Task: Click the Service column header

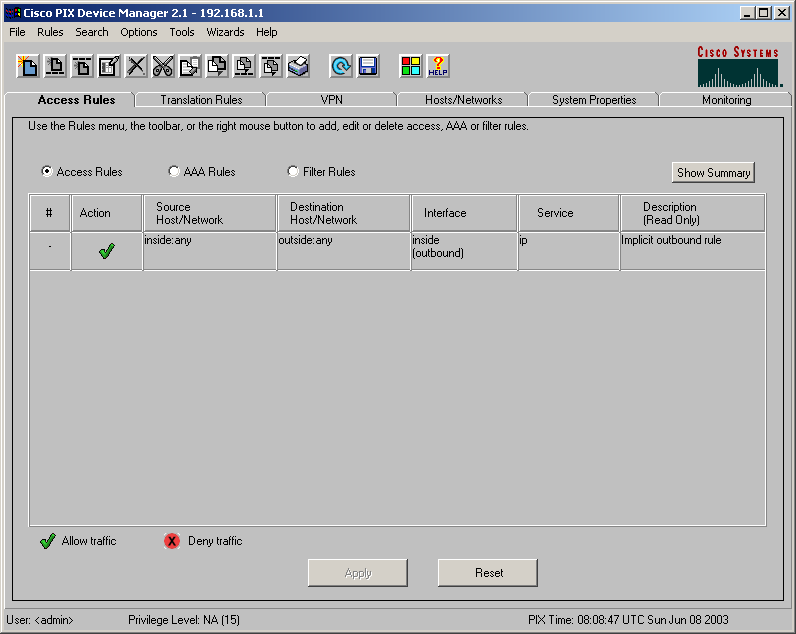Action: coord(569,213)
